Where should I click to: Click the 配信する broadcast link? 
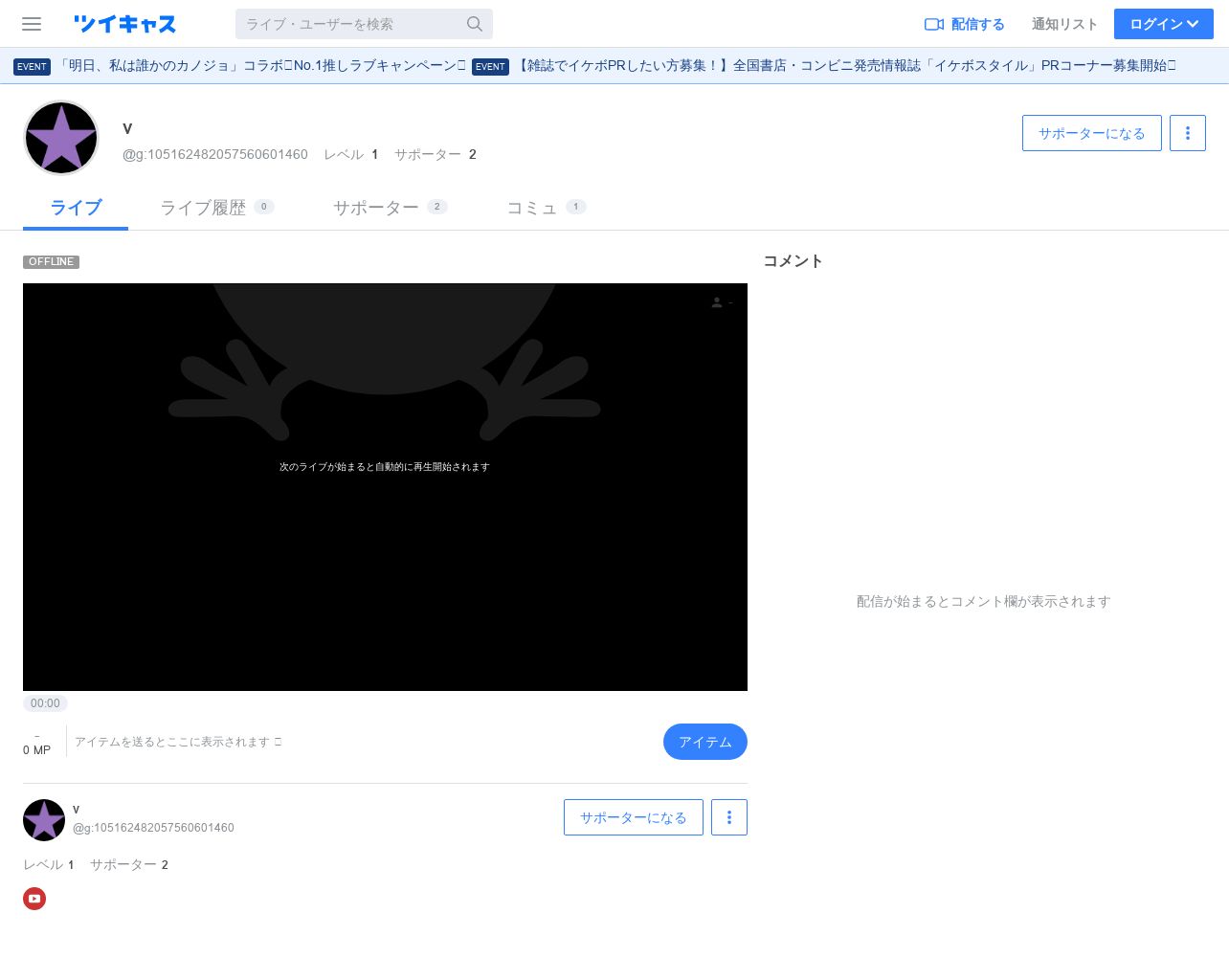[964, 24]
